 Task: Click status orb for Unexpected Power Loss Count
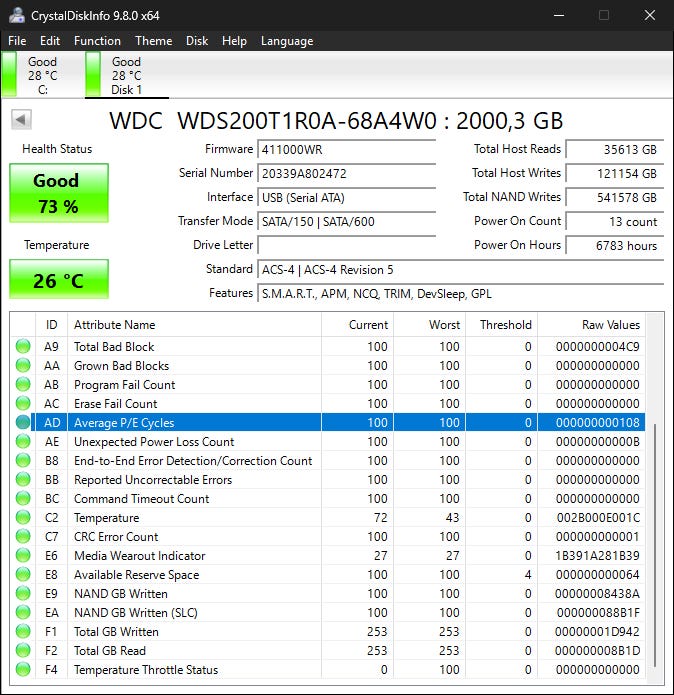coord(23,441)
